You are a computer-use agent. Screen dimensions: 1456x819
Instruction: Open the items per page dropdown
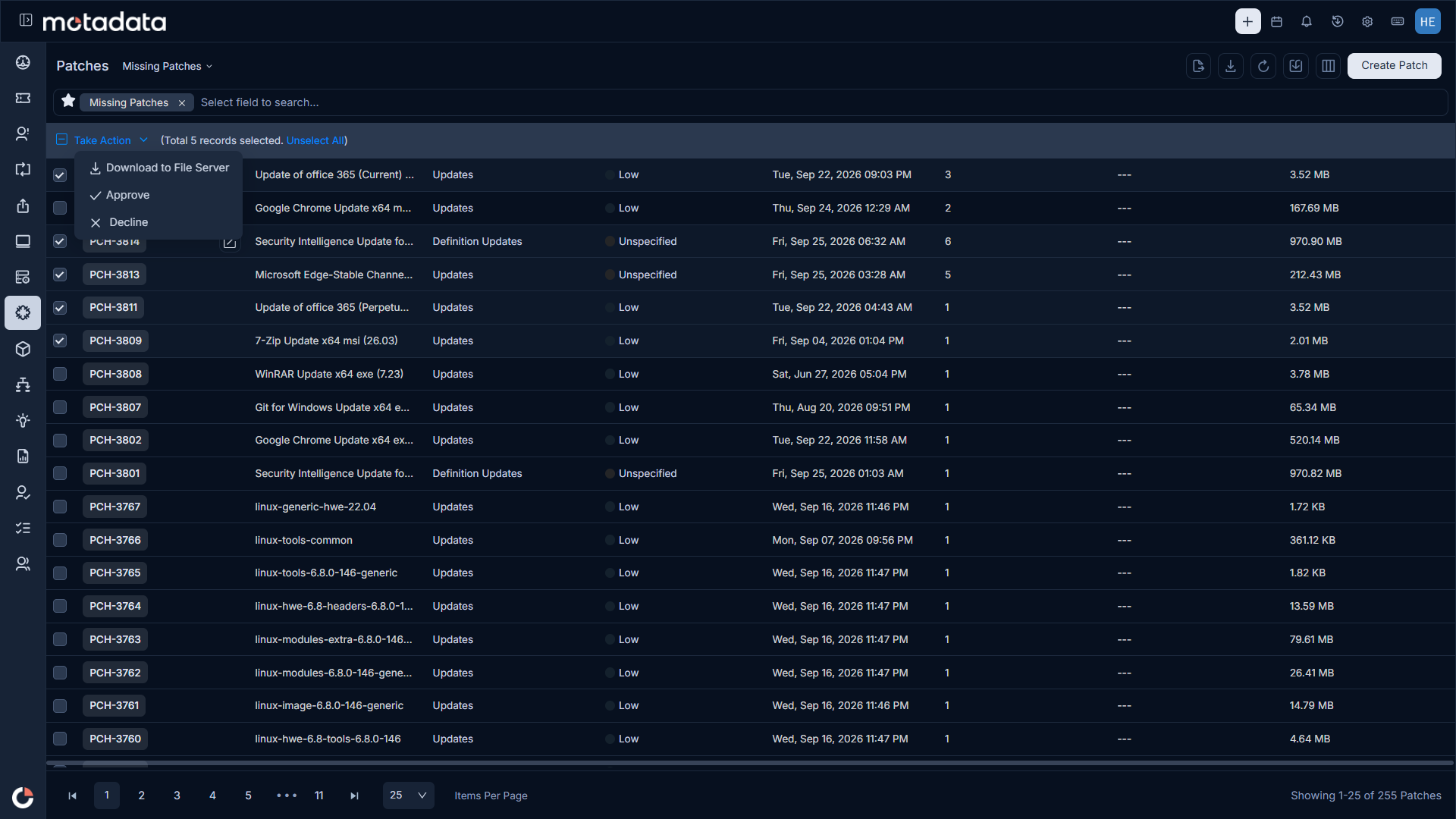coord(408,795)
